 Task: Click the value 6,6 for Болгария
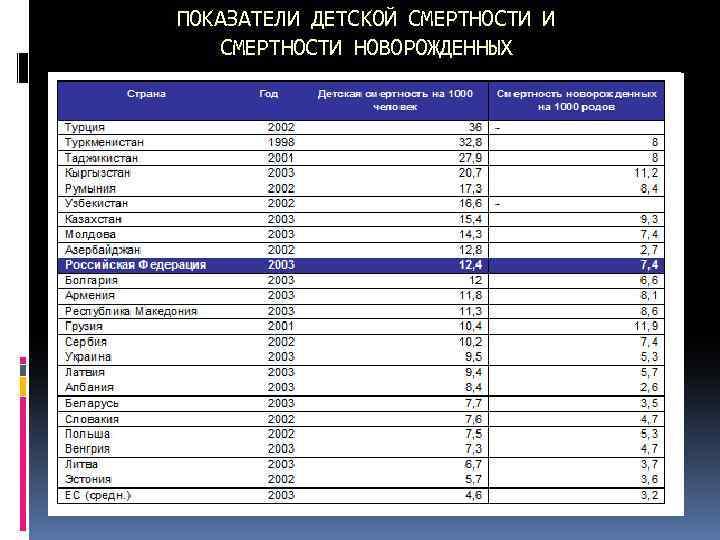649,280
